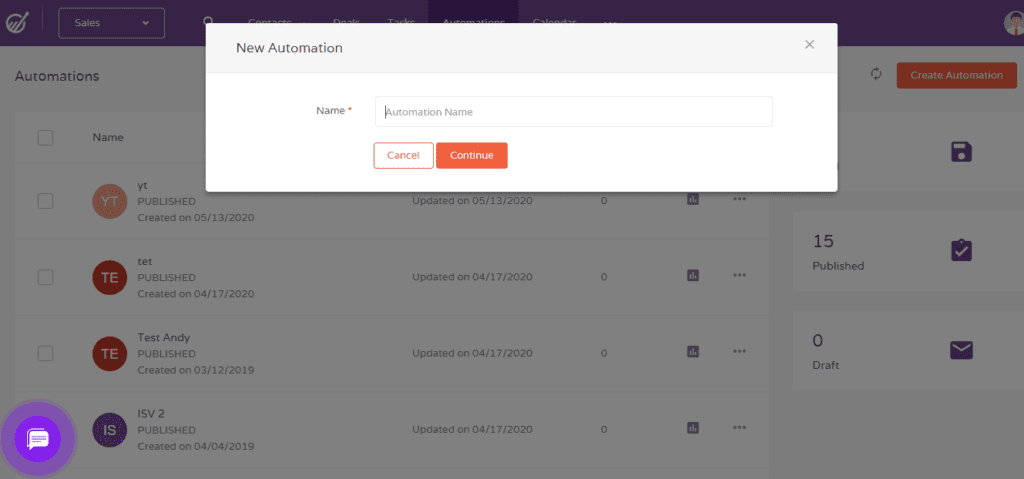Cancel the New Automation dialog
The image size is (1024, 479).
pos(404,156)
